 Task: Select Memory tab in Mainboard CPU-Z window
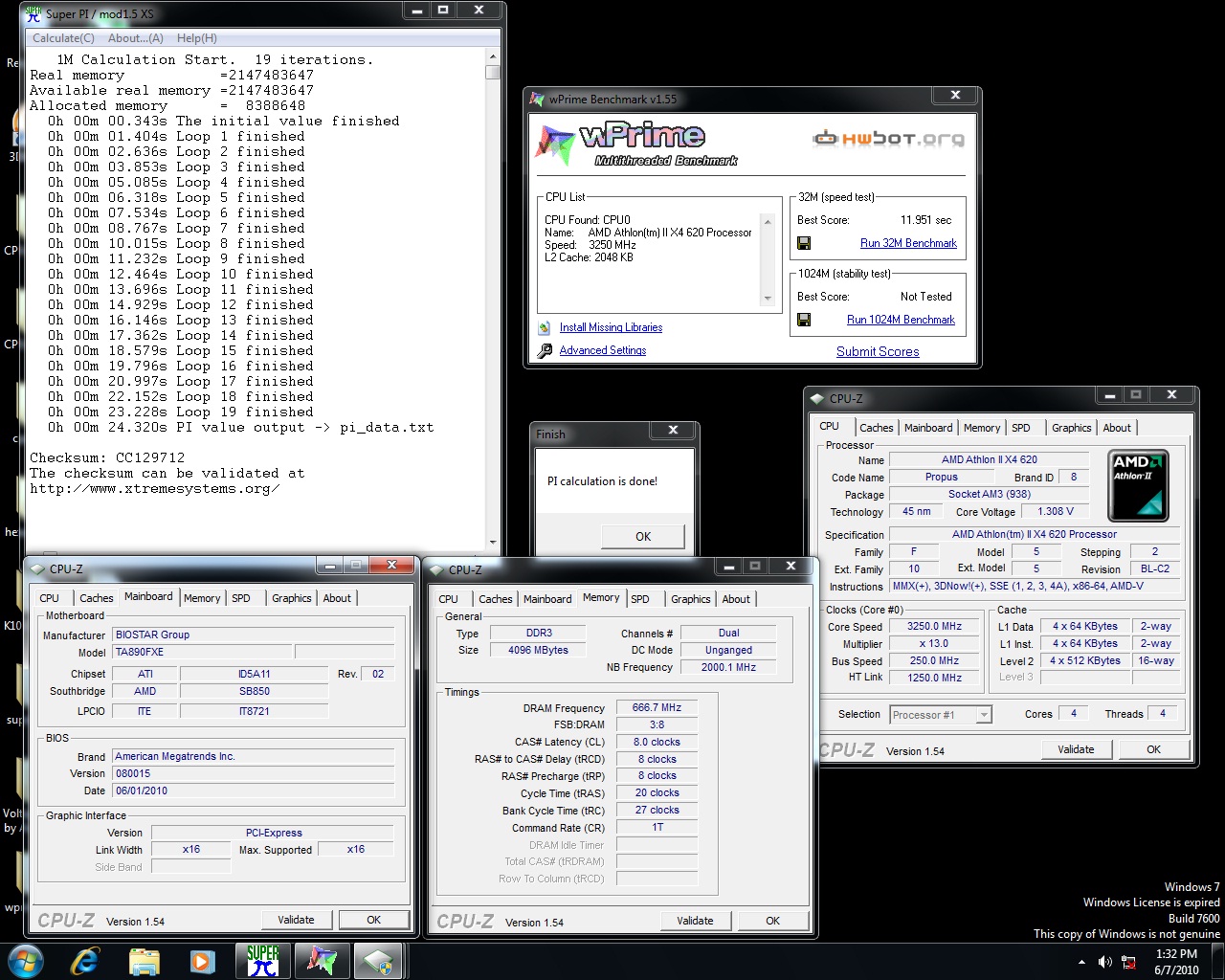[x=202, y=598]
